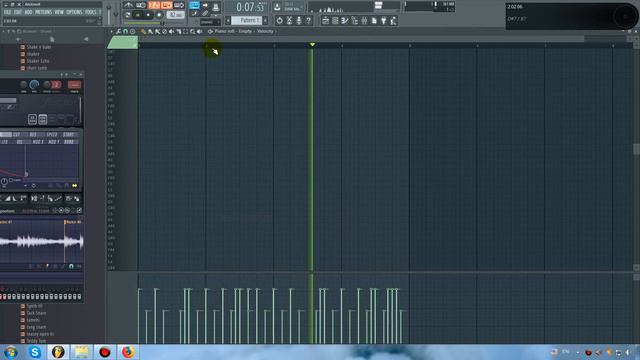Select 'tang snare' in browser
Image resolution: width=640 pixels, height=360 pixels.
[x=36, y=327]
